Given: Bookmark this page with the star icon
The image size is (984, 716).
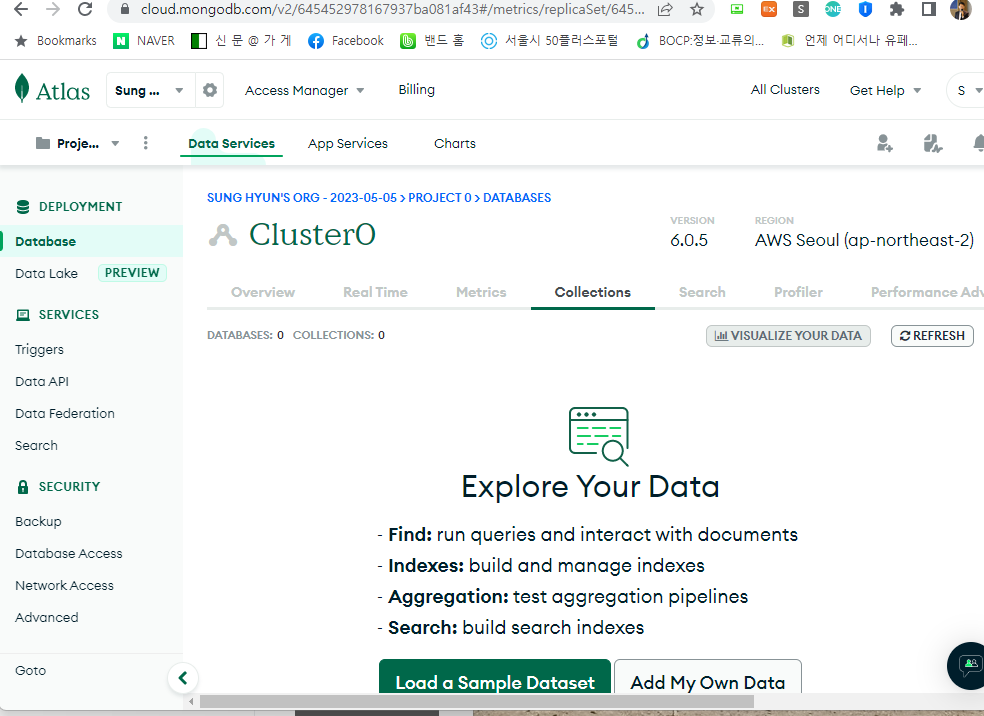Looking at the screenshot, I should (697, 9).
